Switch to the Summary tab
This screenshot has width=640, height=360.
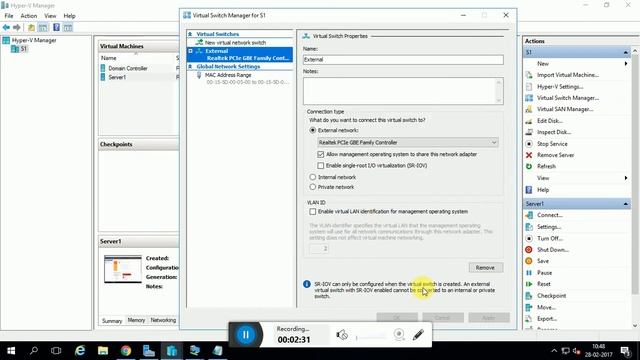(x=112, y=321)
